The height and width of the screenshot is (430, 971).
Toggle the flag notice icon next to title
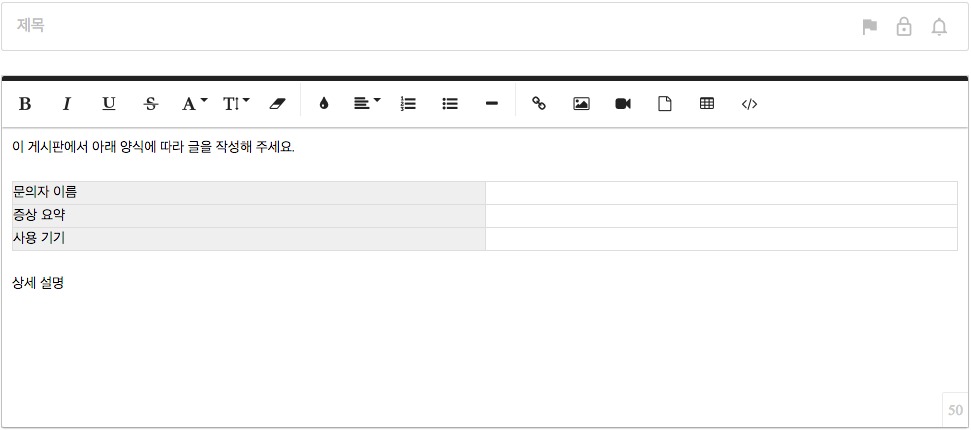[x=870, y=27]
